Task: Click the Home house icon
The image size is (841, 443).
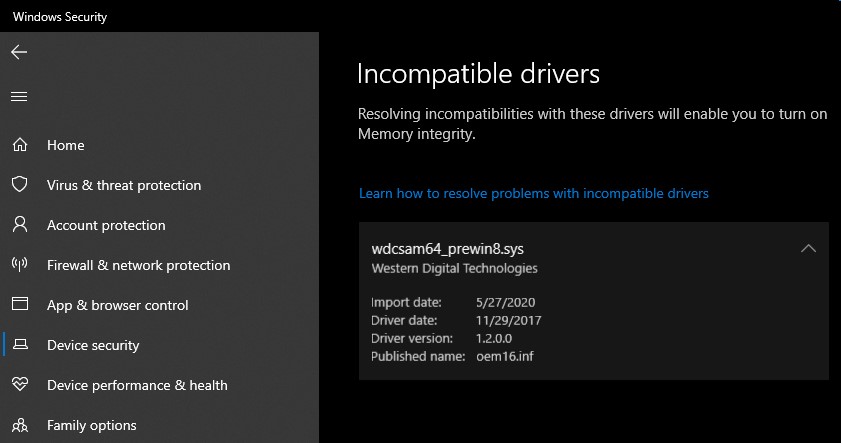Action: [x=19, y=145]
